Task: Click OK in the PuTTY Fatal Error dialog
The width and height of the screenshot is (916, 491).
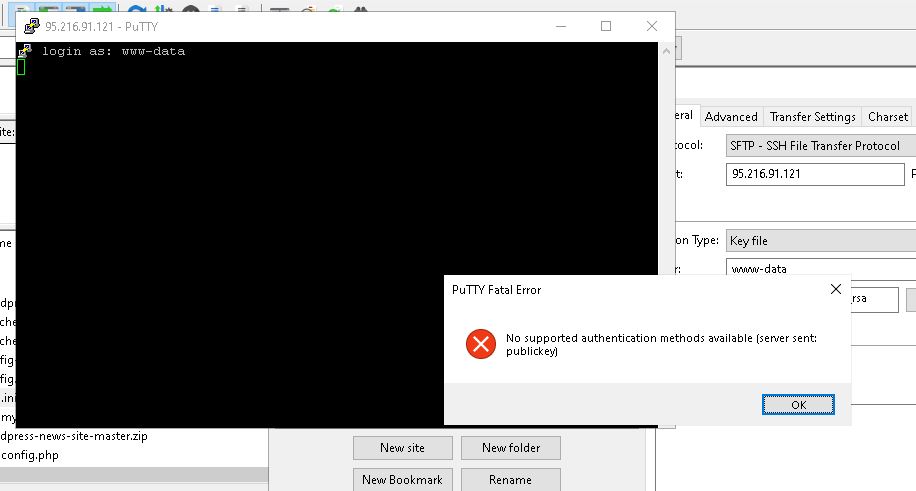Action: tap(797, 404)
